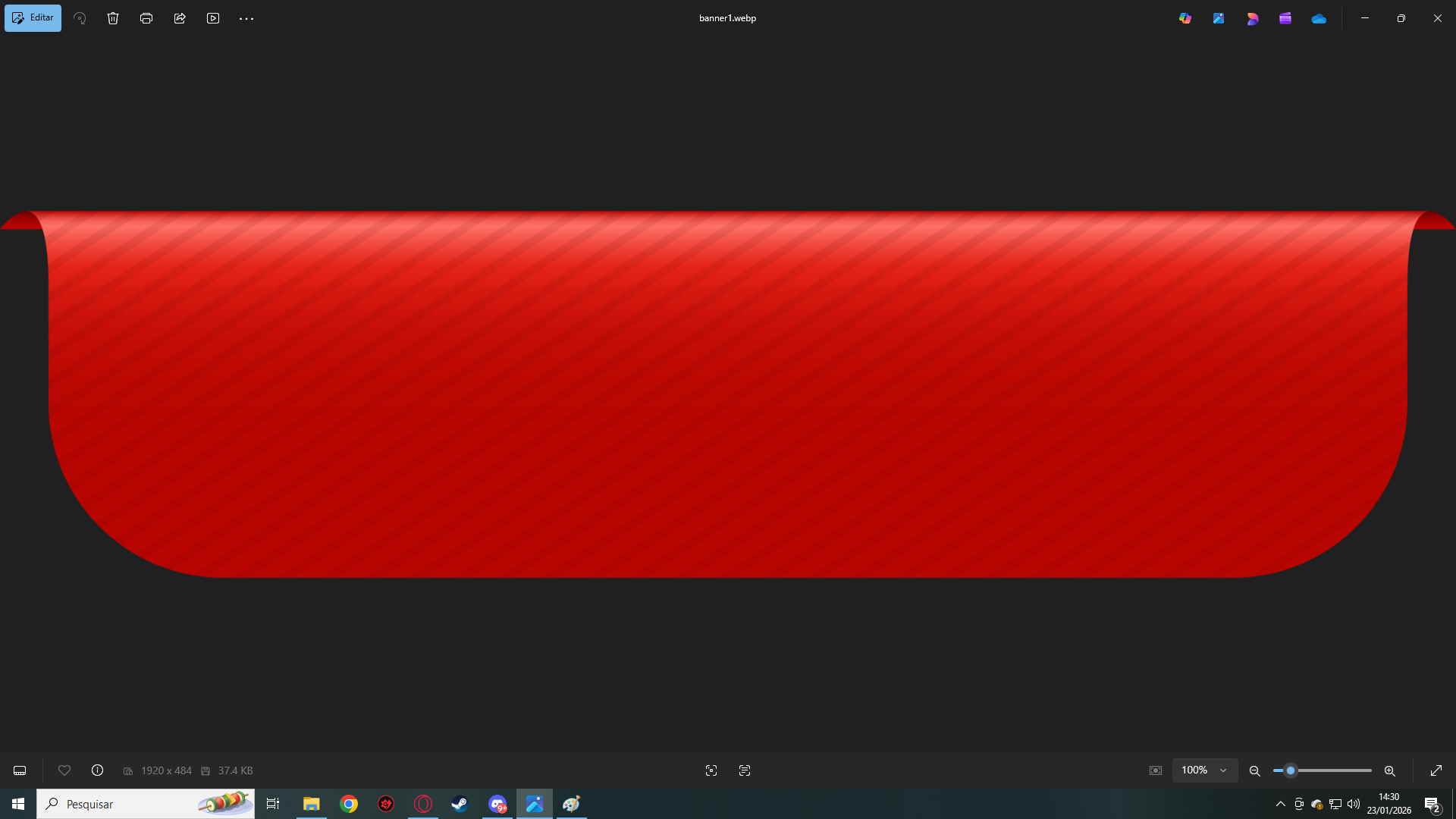Open the share icon in the toolbar
1456x819 pixels.
tap(180, 18)
